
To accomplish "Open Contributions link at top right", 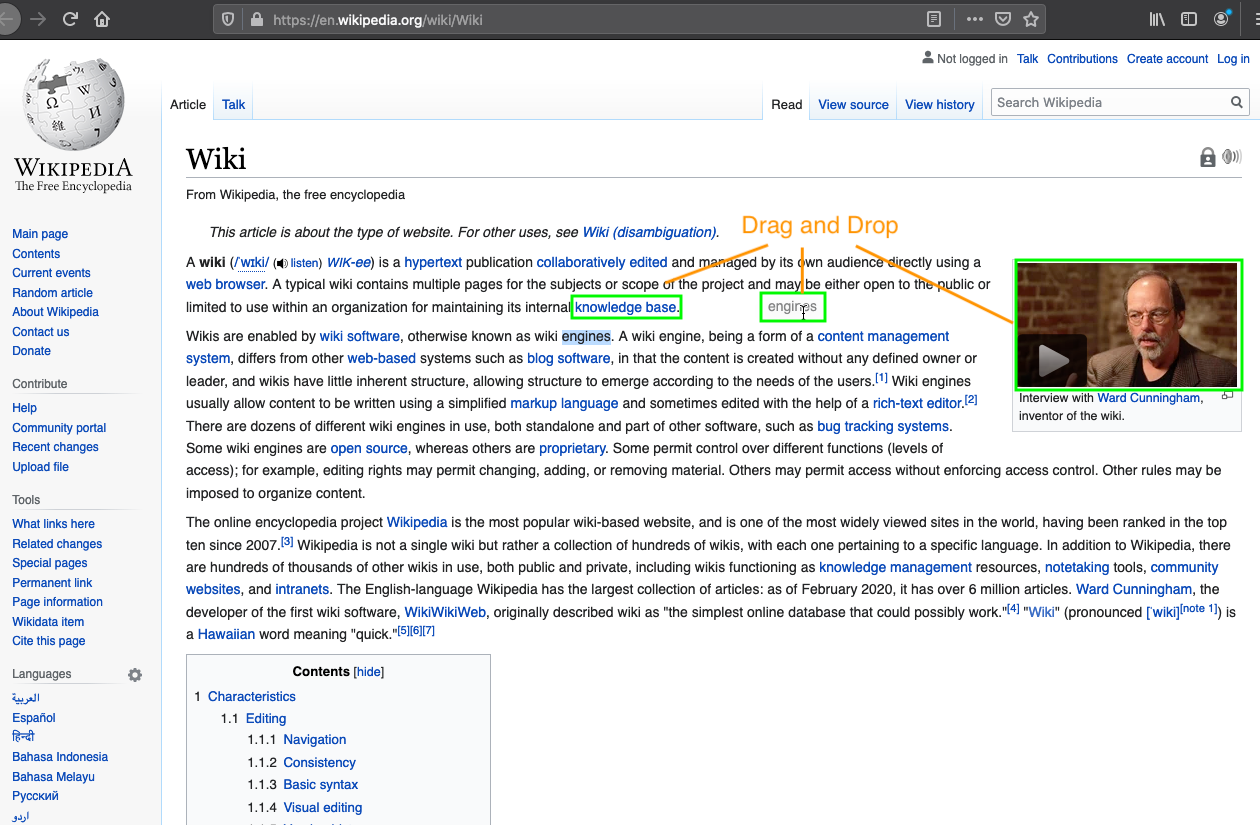I will coord(1082,59).
